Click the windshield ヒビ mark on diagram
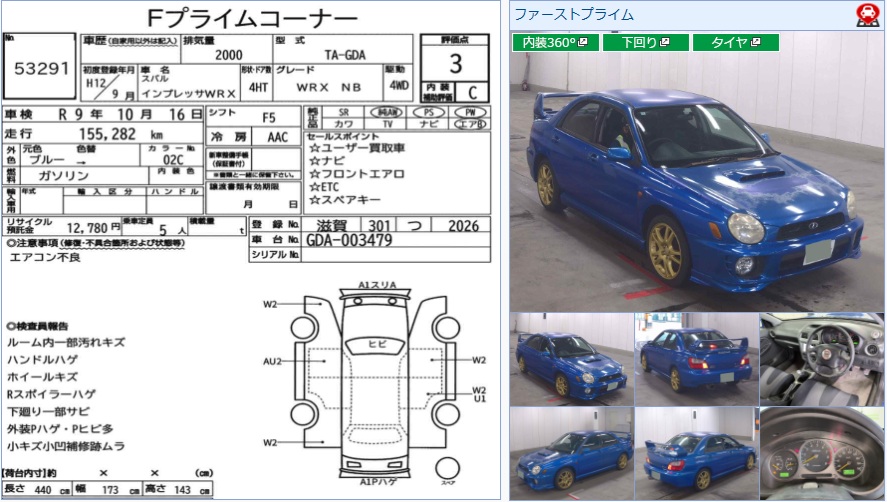887x502 pixels. (x=377, y=345)
